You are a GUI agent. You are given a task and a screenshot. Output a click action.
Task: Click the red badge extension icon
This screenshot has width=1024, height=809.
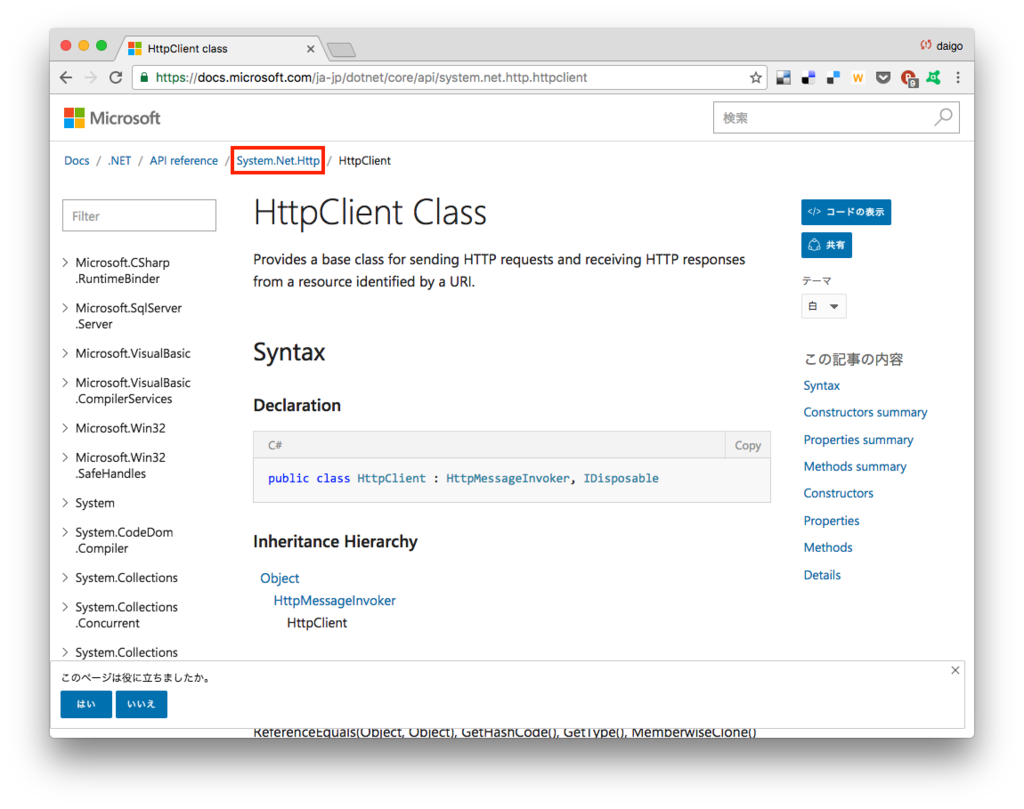point(908,78)
